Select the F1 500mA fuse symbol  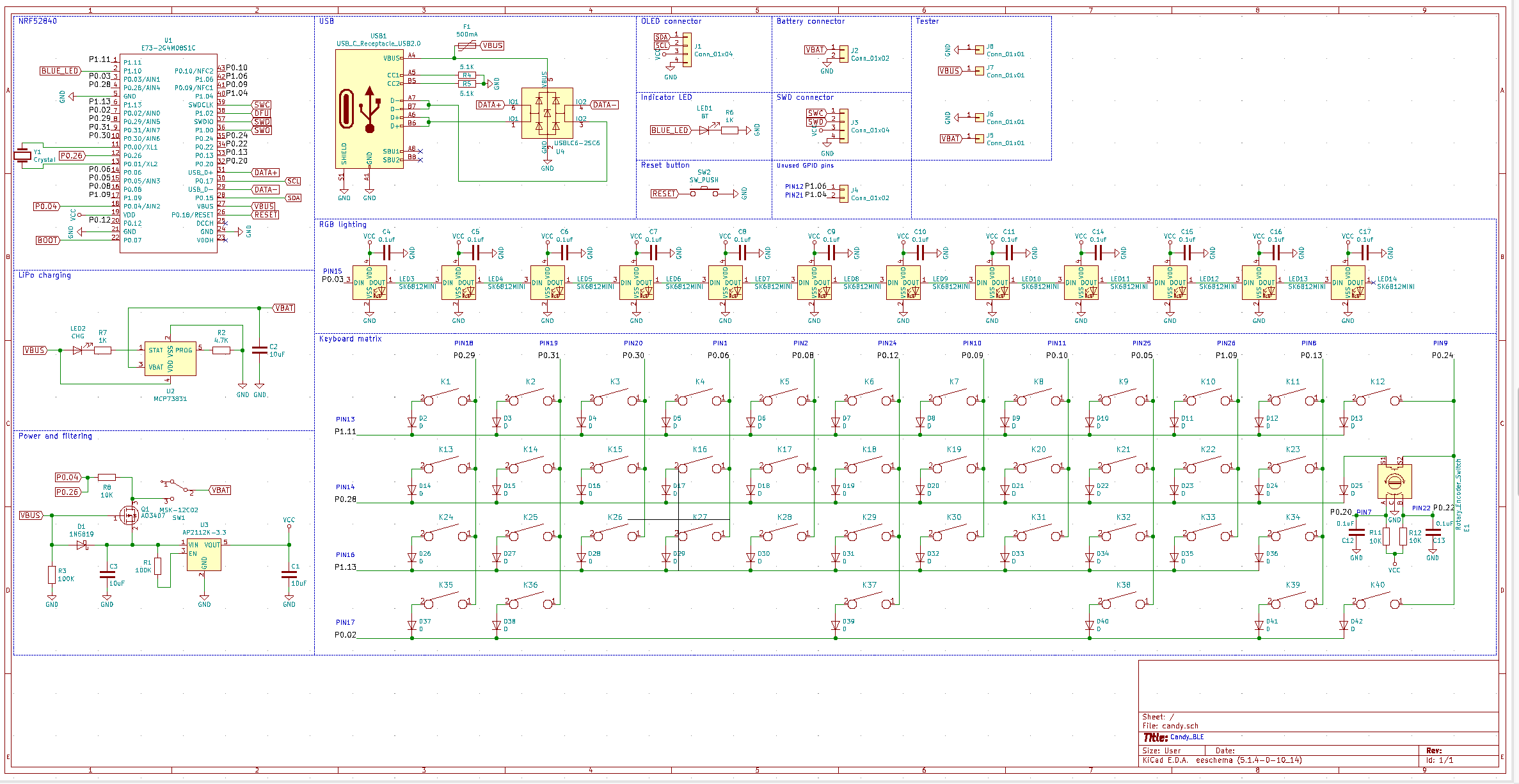click(467, 45)
